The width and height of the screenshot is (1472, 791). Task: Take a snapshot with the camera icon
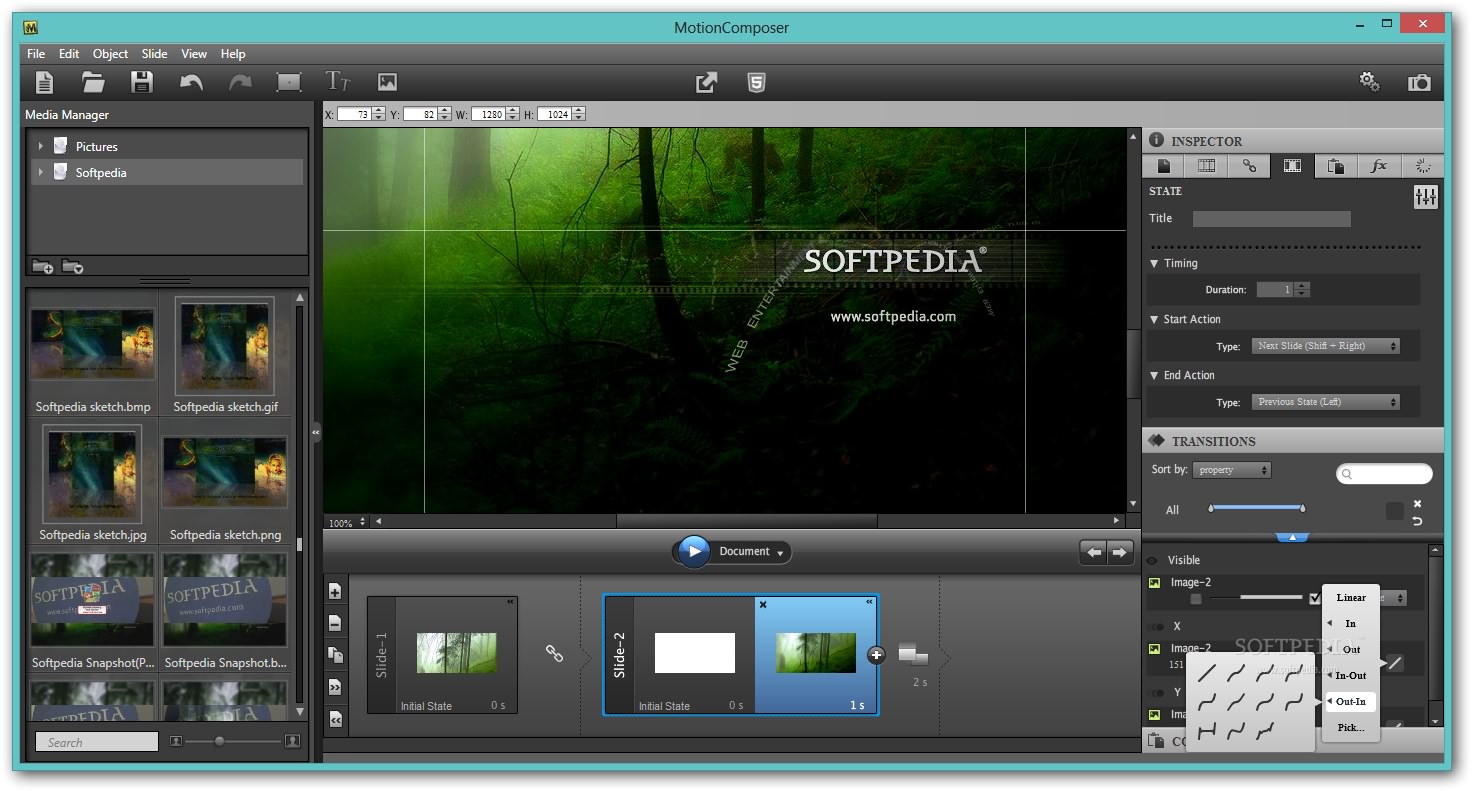1419,83
